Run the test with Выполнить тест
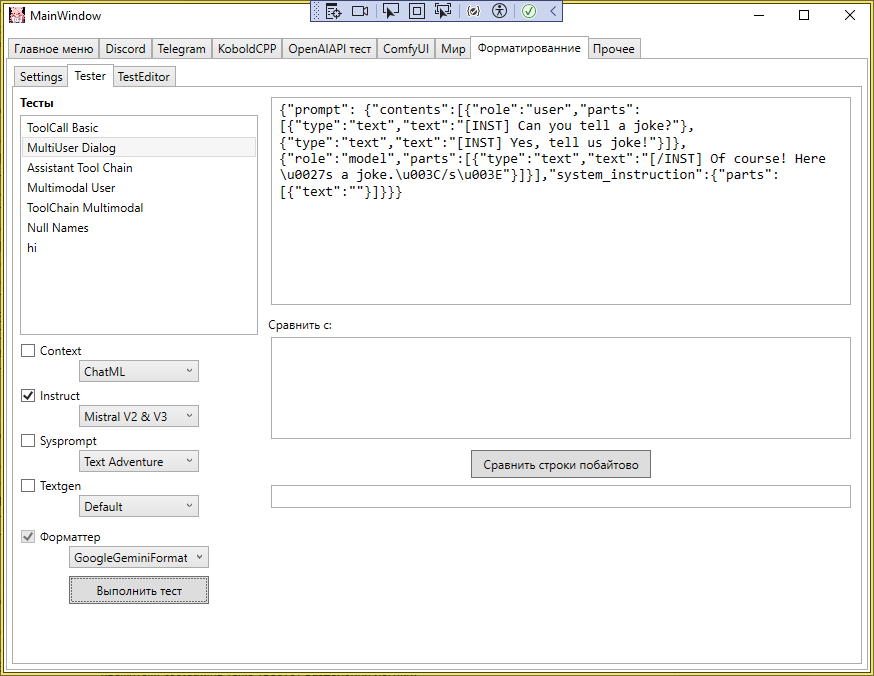 pos(139,590)
